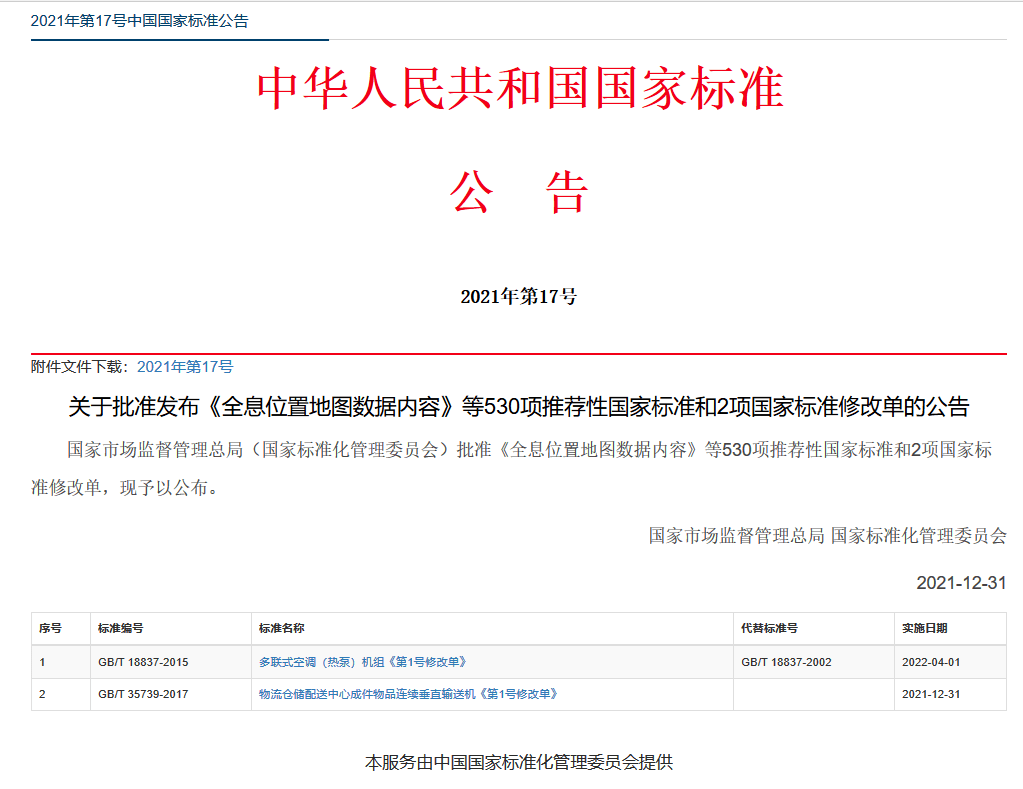The height and width of the screenshot is (789, 1023).
Task: Click the replaced standard GB/T 18837-2002 cell
Action: point(786,662)
